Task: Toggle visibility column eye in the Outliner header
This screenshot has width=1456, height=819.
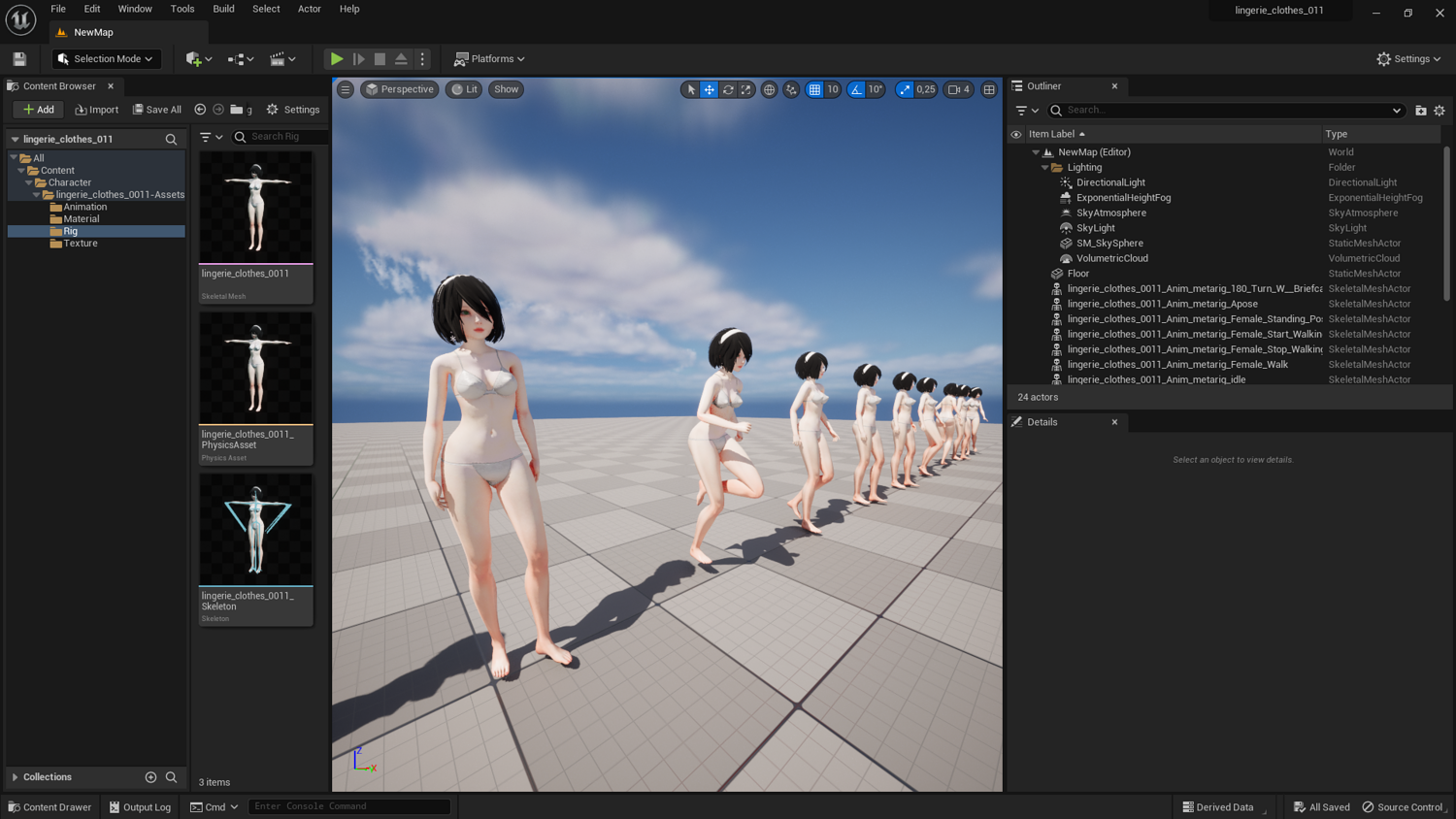Action: [x=1016, y=135]
